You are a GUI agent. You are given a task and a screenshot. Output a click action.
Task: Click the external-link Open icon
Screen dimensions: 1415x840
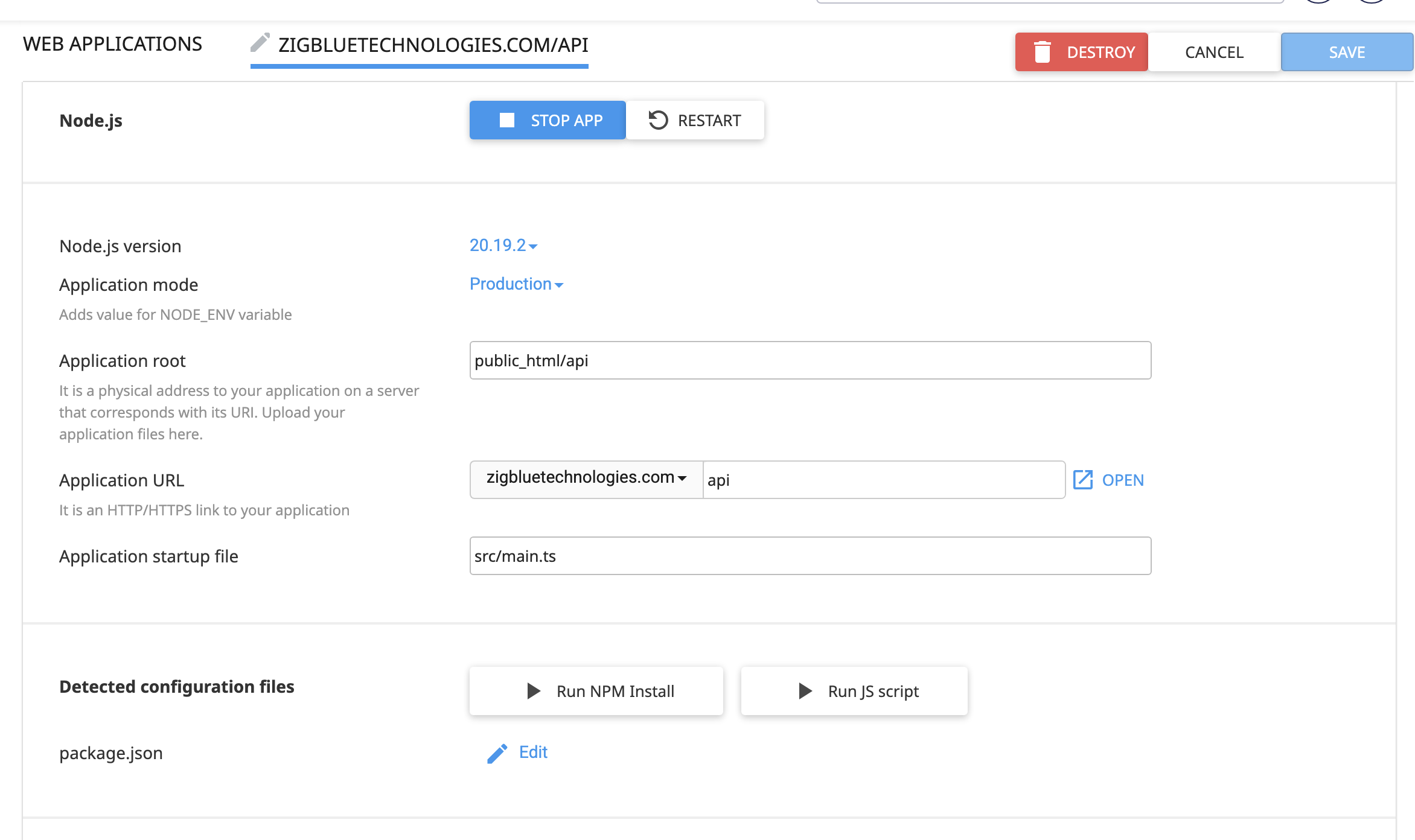tap(1083, 480)
